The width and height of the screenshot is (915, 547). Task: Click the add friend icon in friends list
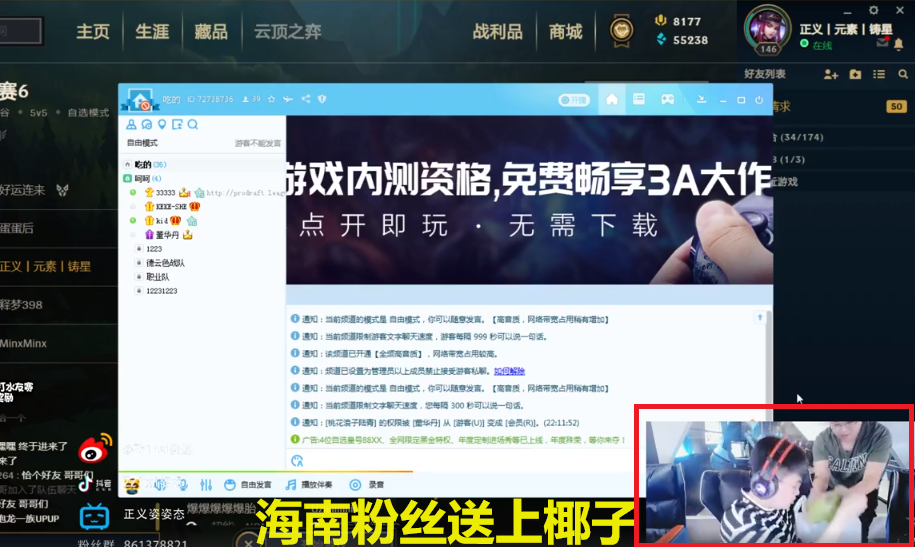(x=831, y=74)
